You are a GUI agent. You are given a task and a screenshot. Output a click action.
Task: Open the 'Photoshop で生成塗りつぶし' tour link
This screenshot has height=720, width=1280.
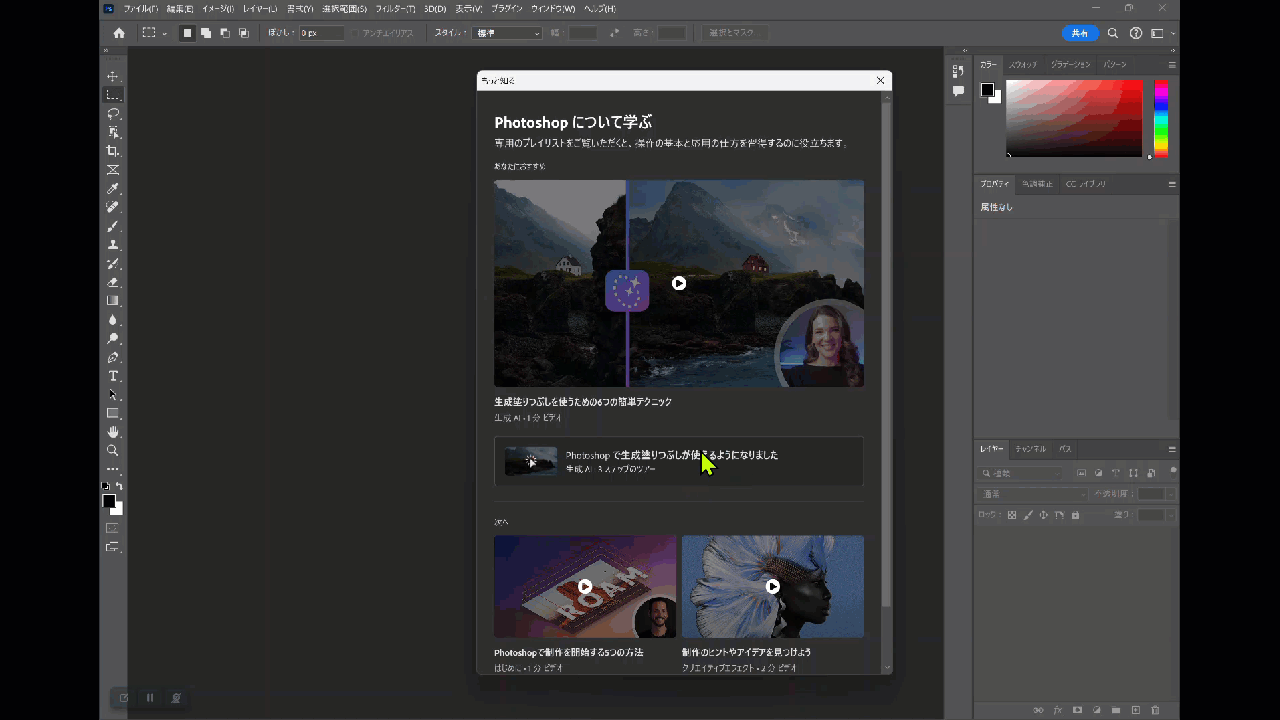point(679,461)
